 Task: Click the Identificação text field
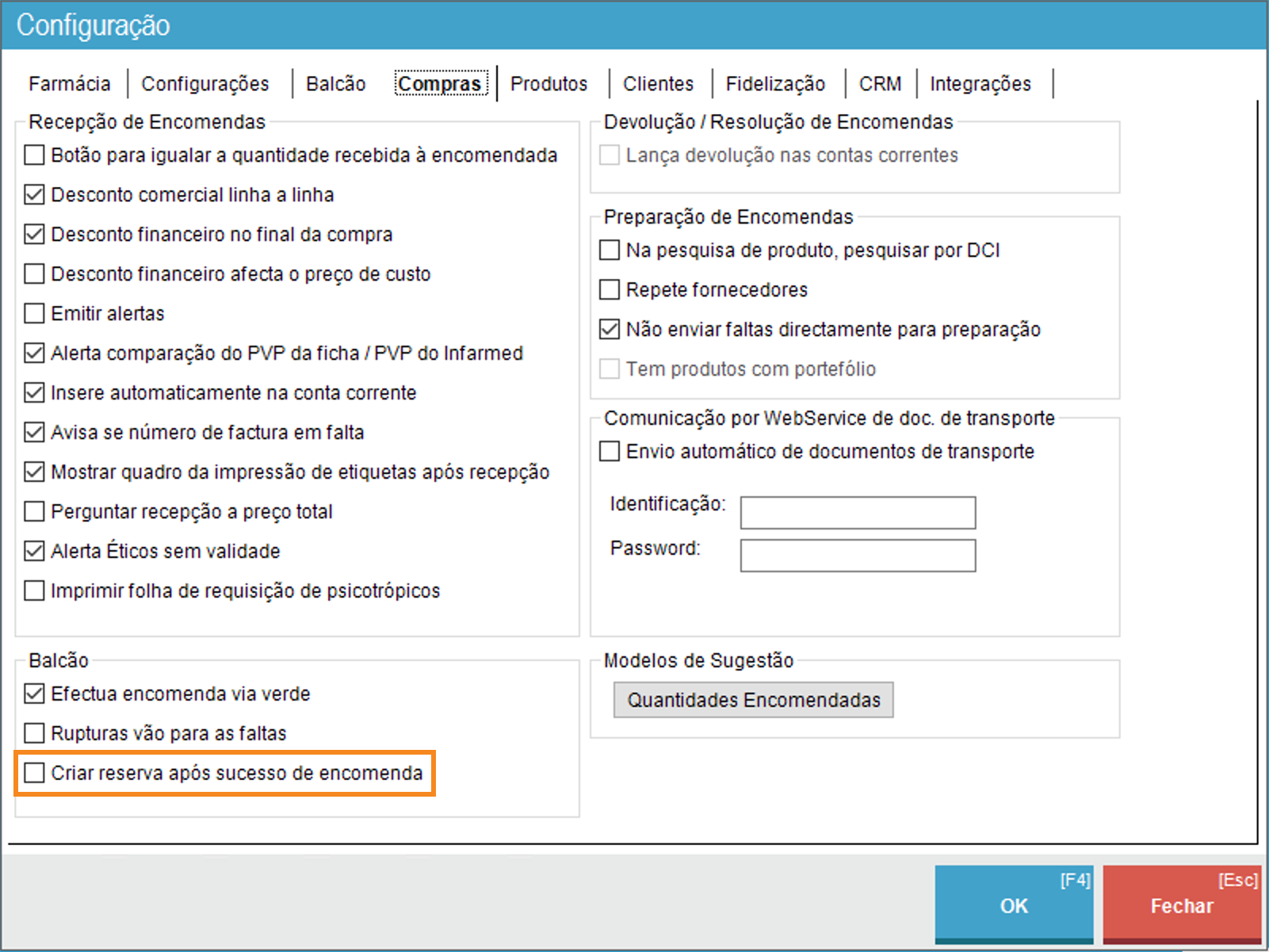pos(858,513)
